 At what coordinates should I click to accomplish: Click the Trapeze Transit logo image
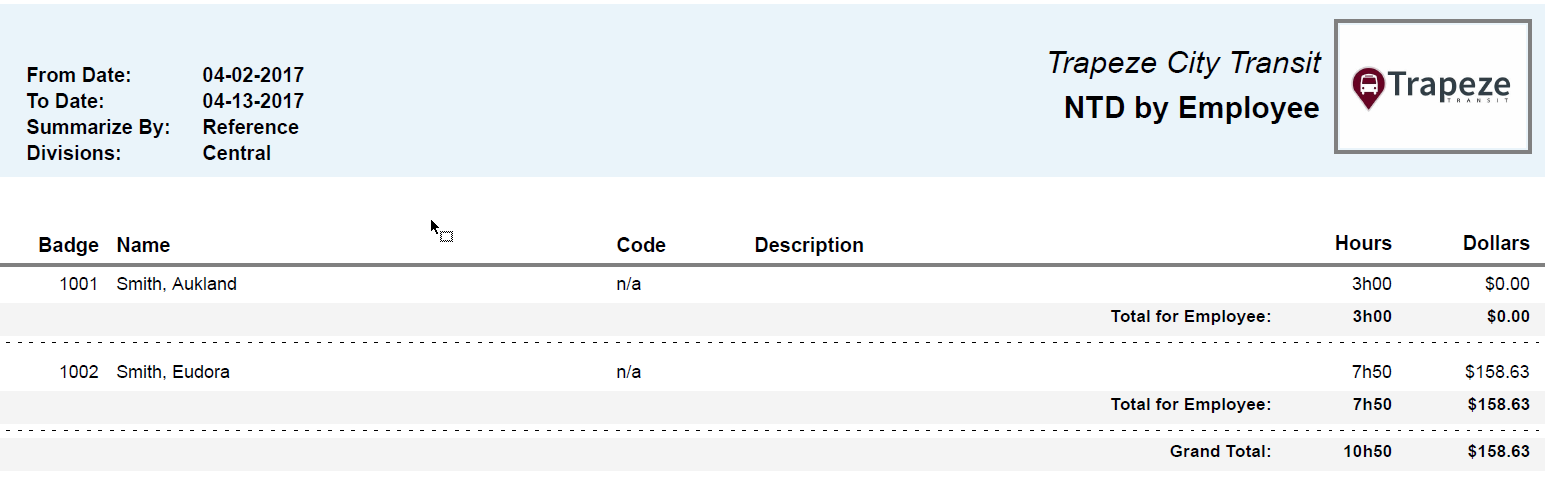[x=1432, y=87]
